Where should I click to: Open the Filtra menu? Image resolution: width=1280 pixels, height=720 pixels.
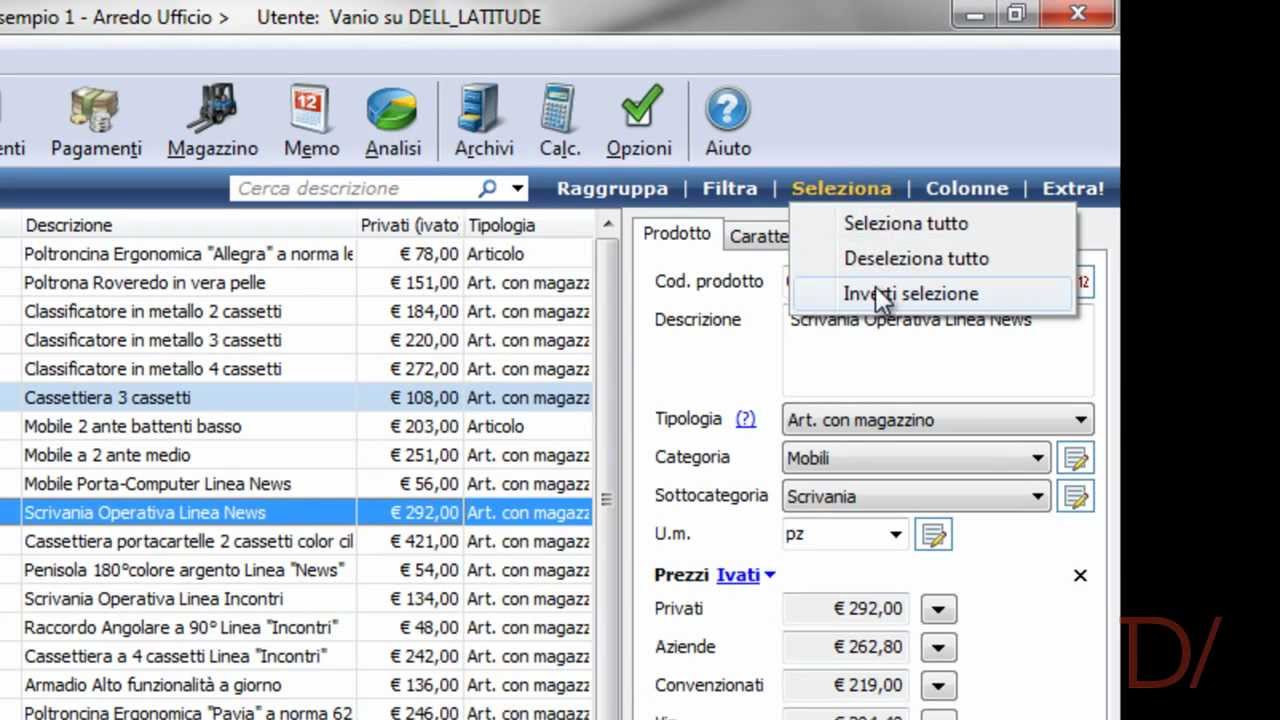pos(730,188)
